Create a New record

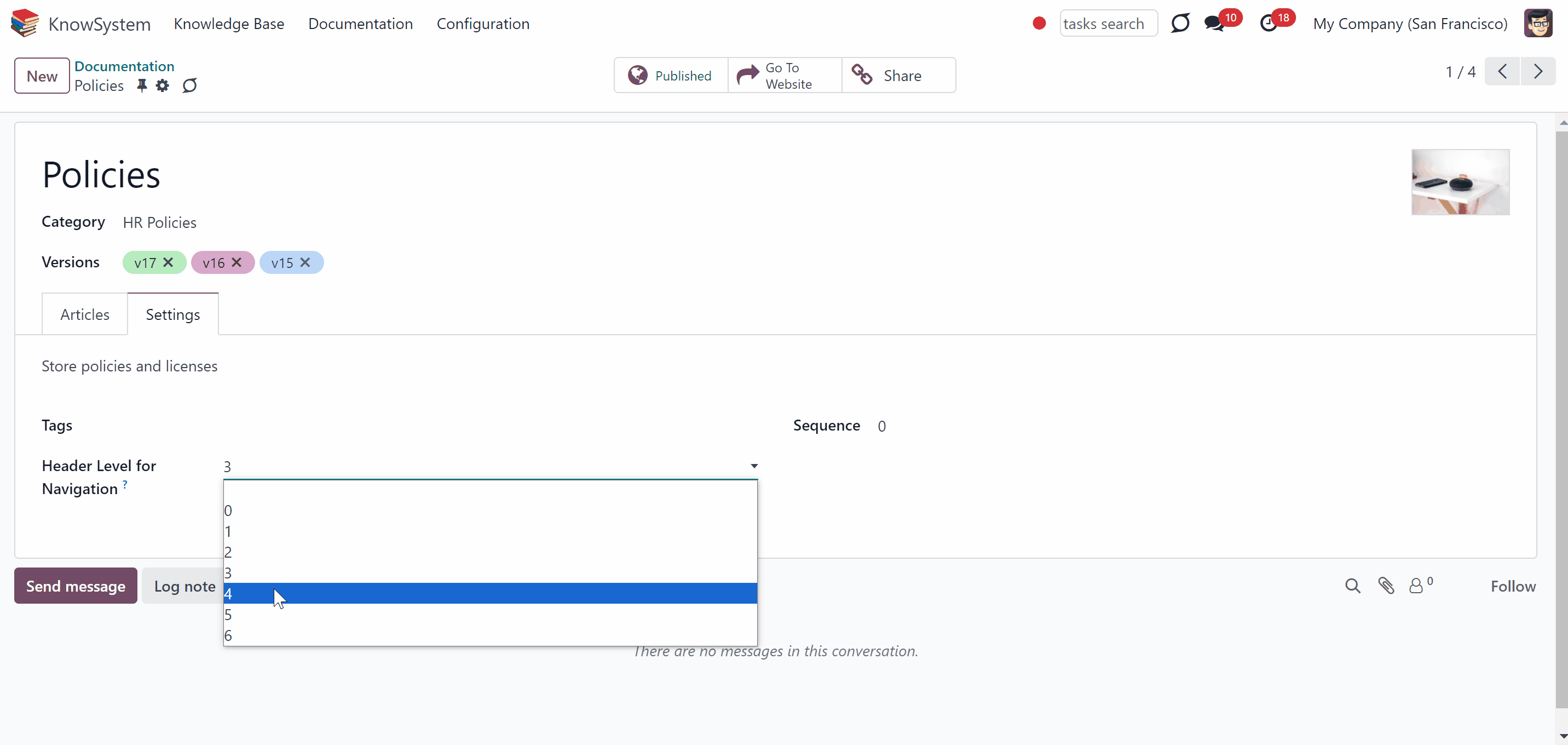[x=42, y=76]
